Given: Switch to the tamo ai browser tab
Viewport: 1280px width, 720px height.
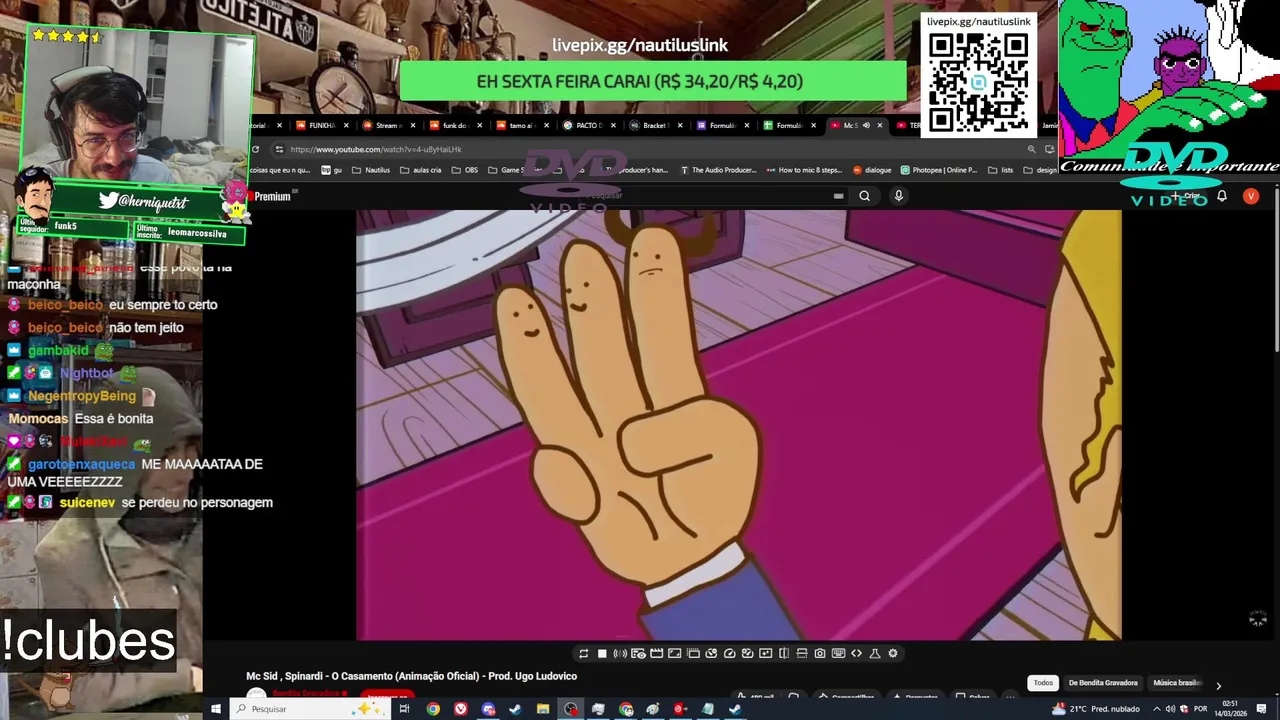Looking at the screenshot, I should coord(521,125).
